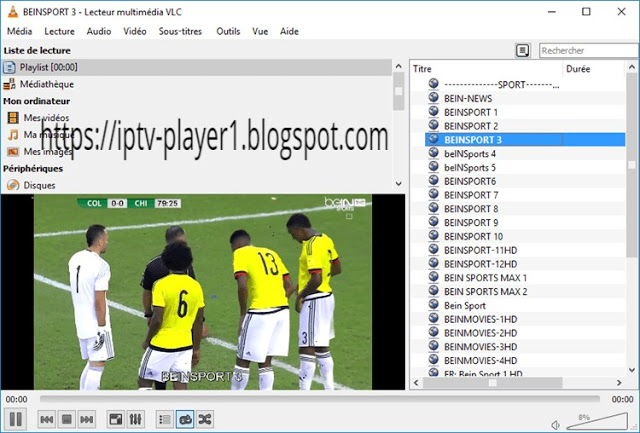The width and height of the screenshot is (640, 433).
Task: Open the Vidéo menu
Action: (135, 31)
